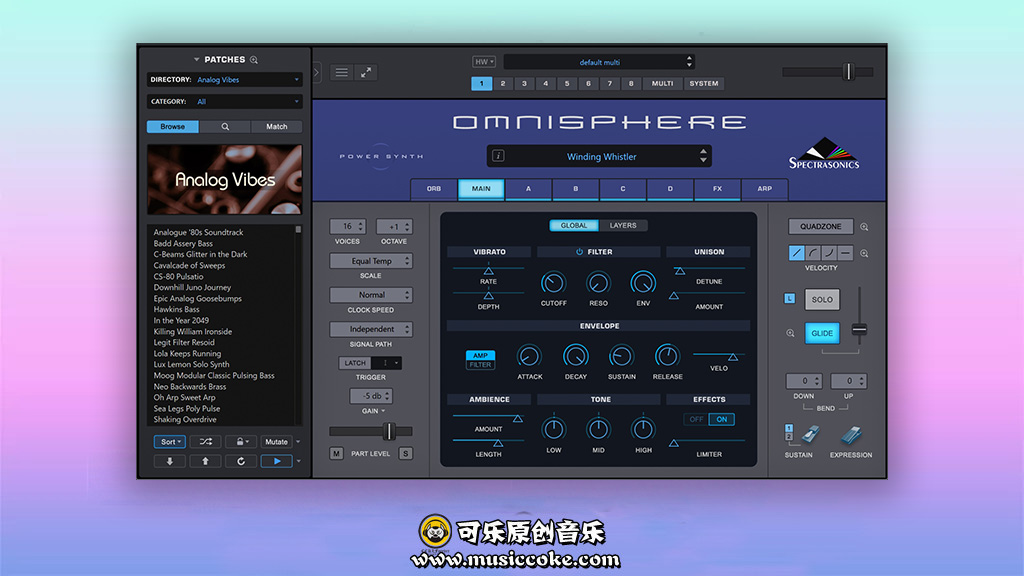Screen dimensions: 1024x576
Task: Expand the Sort dropdown
Action: [169, 441]
